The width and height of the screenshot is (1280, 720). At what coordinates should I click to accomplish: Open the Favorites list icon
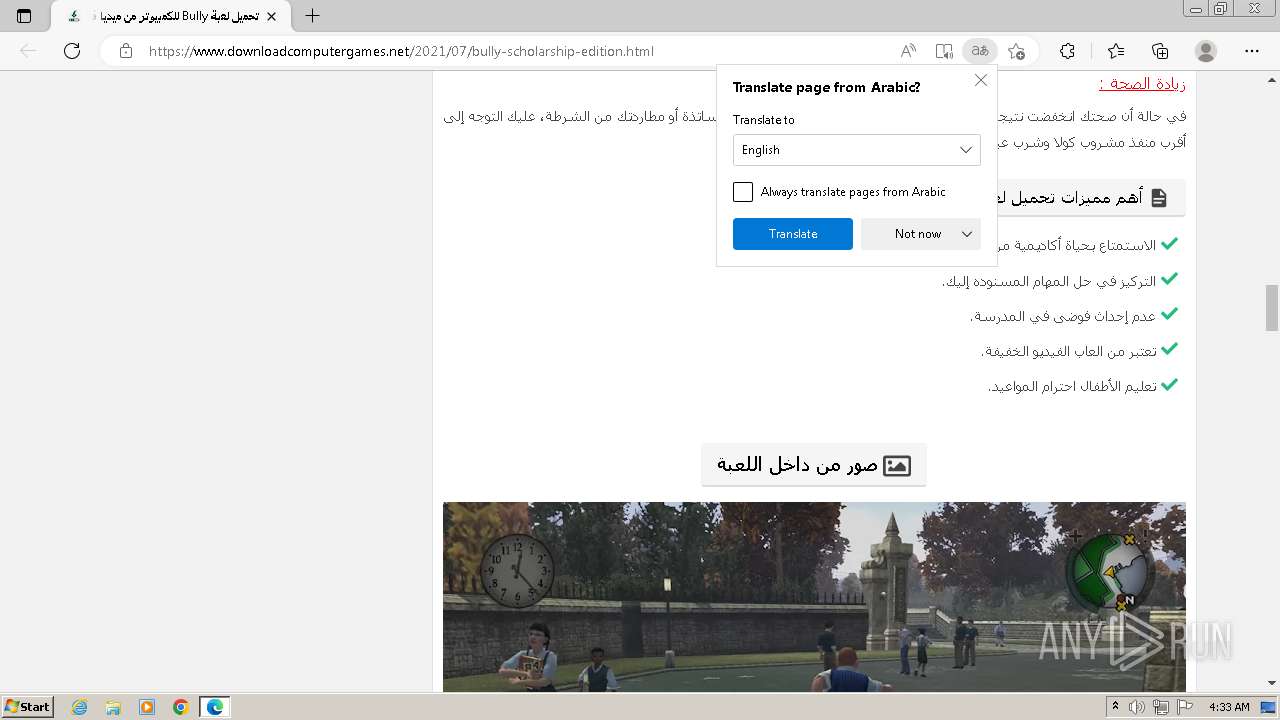pyautogui.click(x=1116, y=51)
